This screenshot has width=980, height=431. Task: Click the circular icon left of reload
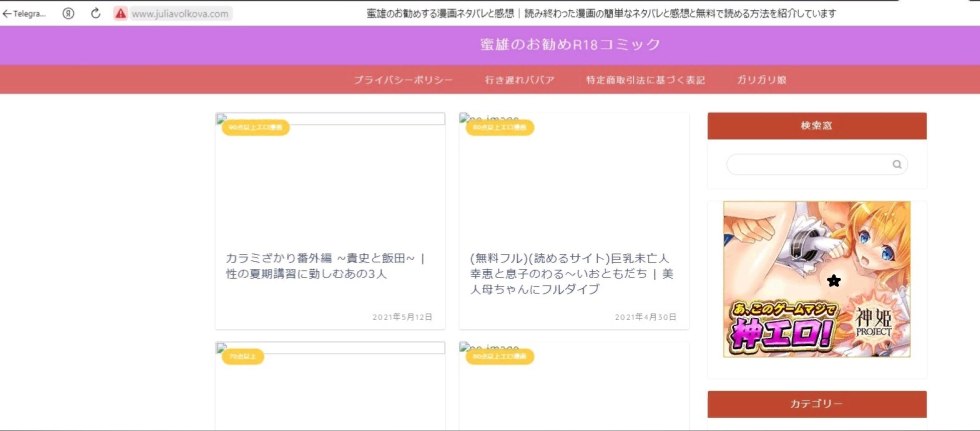[68, 14]
